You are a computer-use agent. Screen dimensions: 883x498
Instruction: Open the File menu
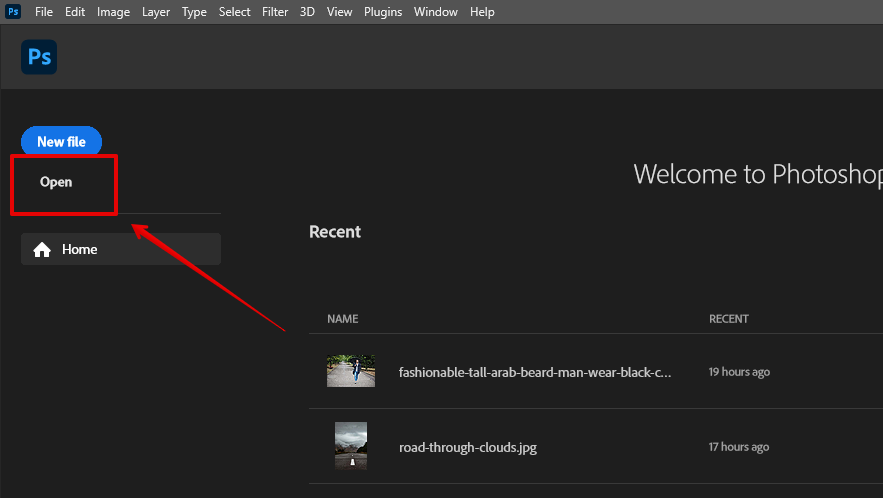coord(44,12)
